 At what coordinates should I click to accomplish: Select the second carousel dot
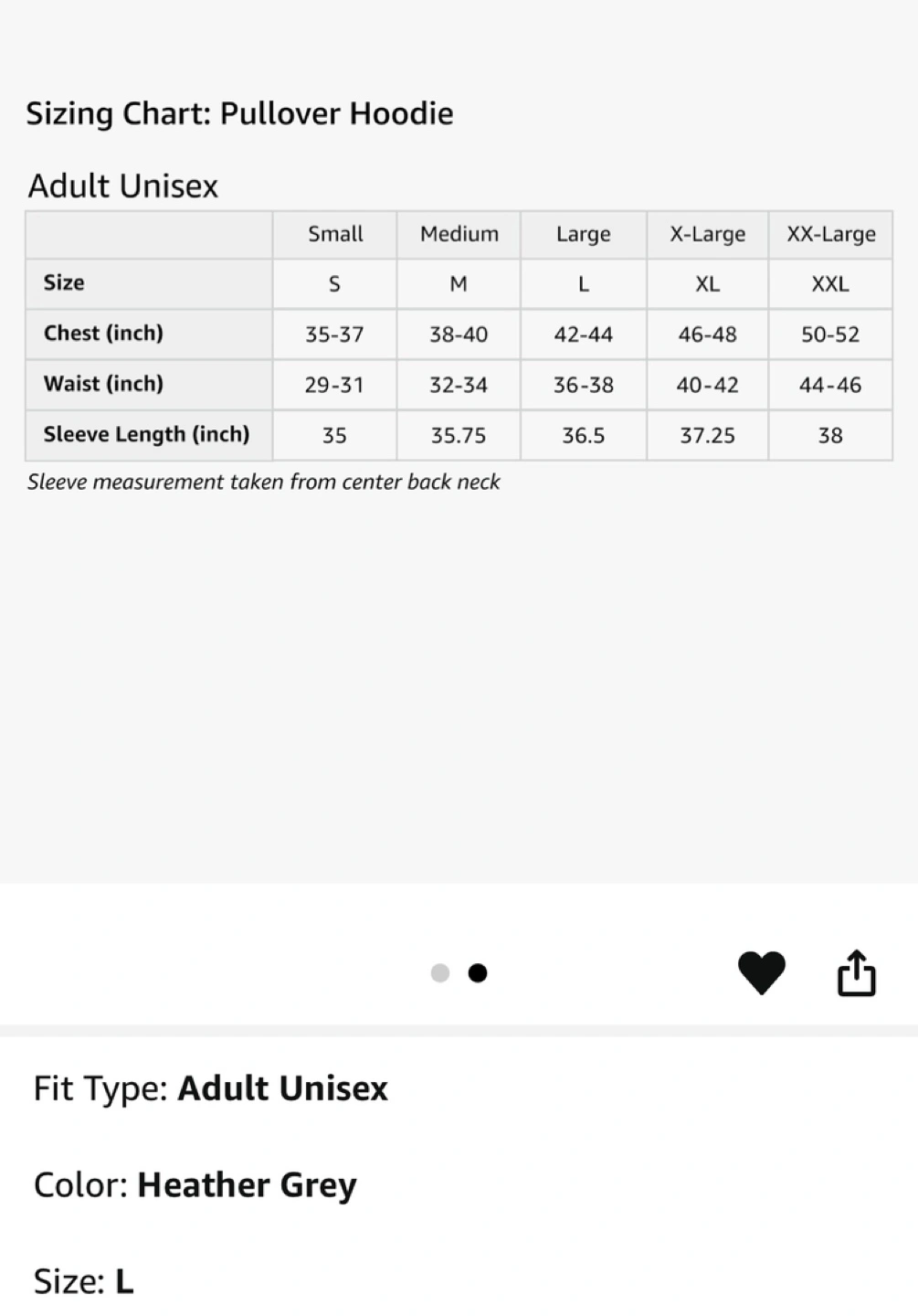478,973
